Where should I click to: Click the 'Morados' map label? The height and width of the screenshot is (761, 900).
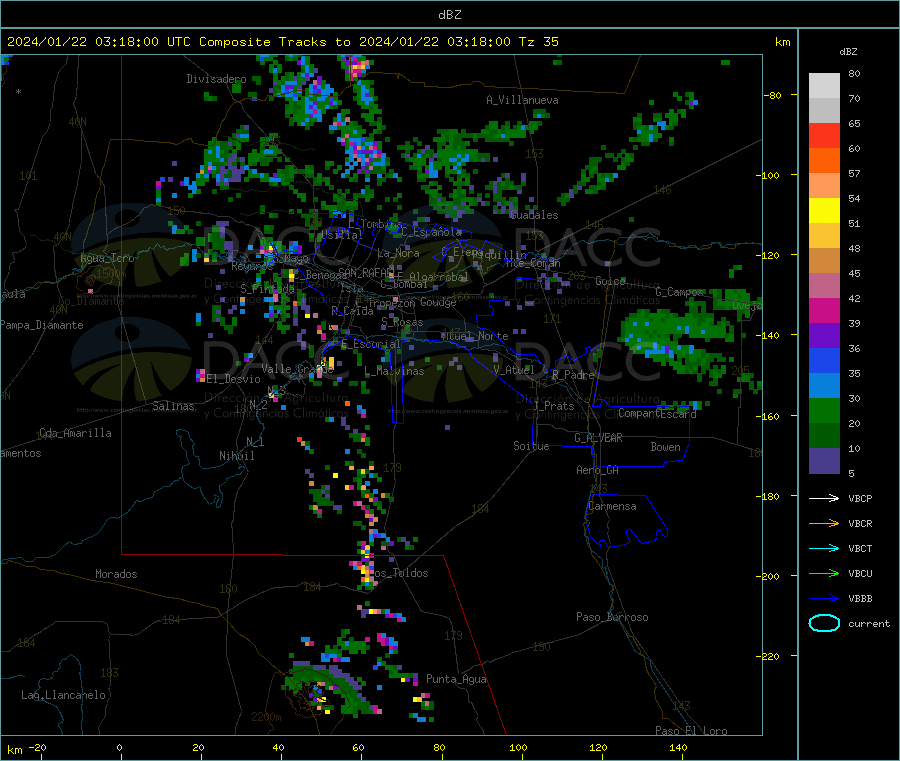point(116,574)
